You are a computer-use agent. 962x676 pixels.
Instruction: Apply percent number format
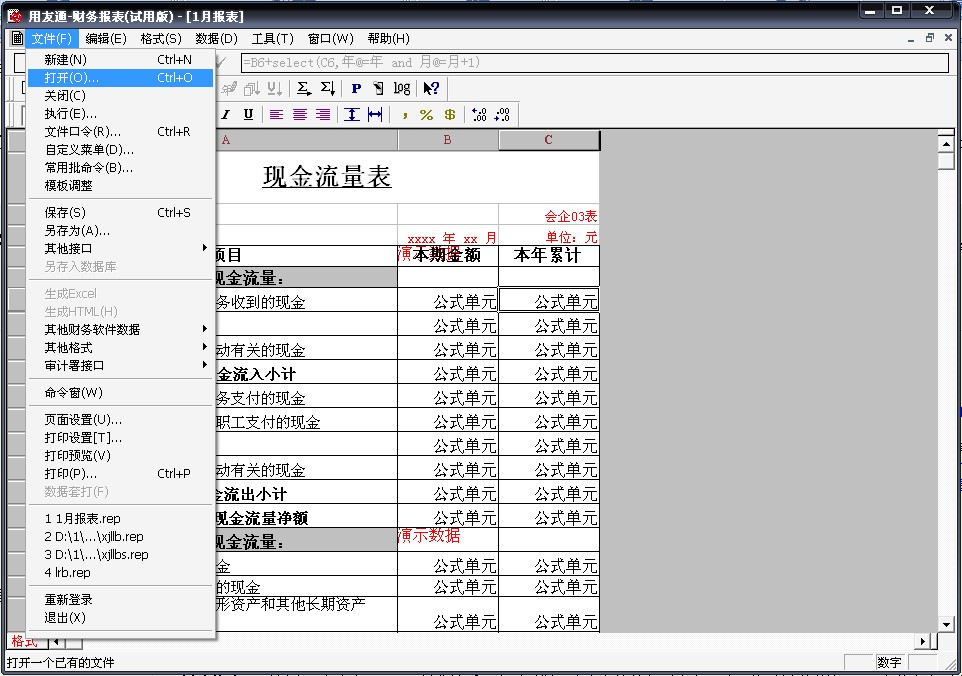[426, 115]
